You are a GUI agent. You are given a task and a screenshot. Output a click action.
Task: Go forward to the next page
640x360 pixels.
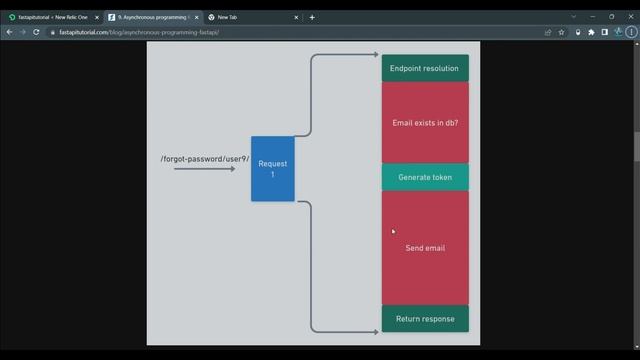tap(23, 32)
